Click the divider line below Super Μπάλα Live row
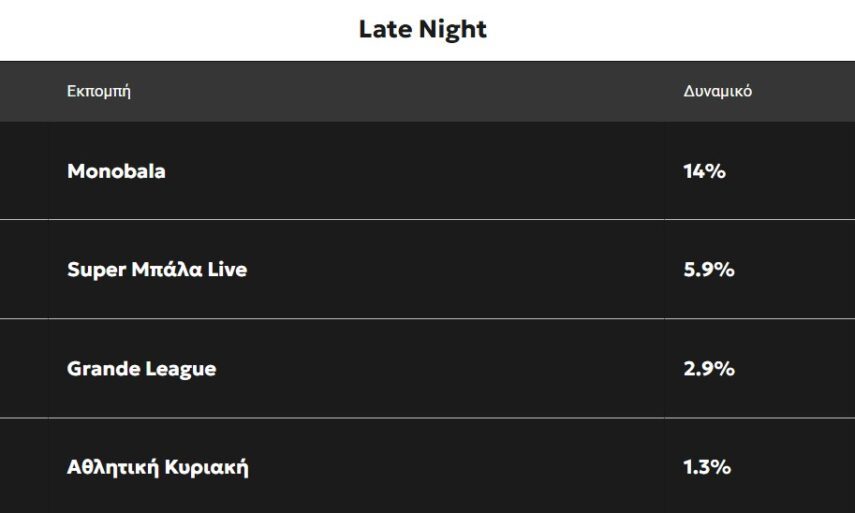Screen dimensions: 855x513 pos(400,318)
